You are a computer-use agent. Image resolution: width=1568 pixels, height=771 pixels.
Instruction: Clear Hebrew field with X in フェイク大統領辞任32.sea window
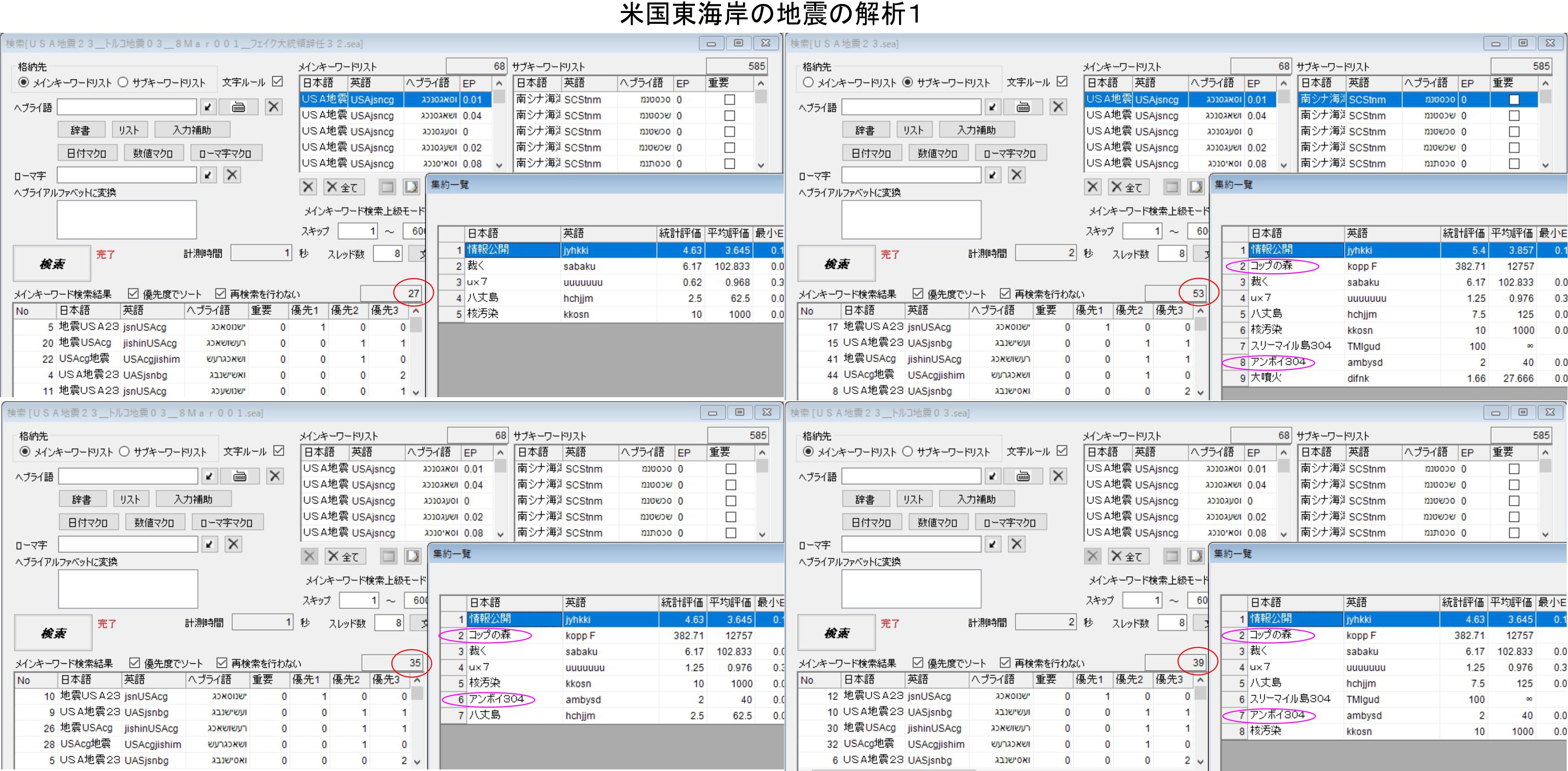[x=274, y=107]
